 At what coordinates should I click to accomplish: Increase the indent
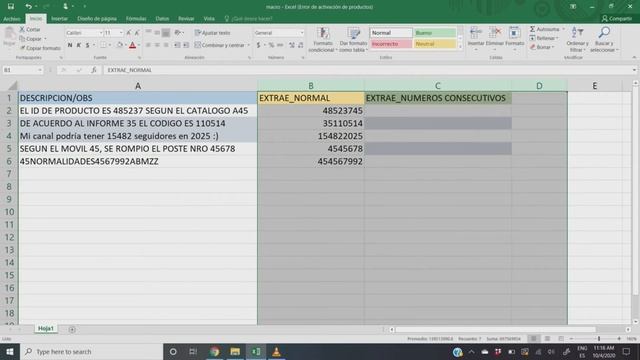coord(186,45)
